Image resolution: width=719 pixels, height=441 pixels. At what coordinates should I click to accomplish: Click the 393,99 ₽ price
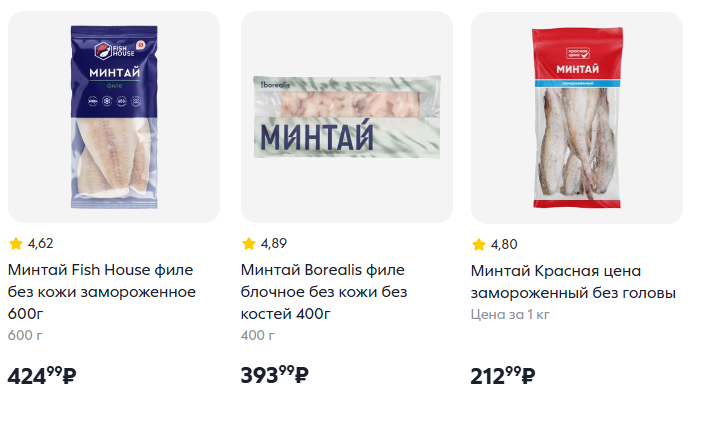pyautogui.click(x=274, y=375)
